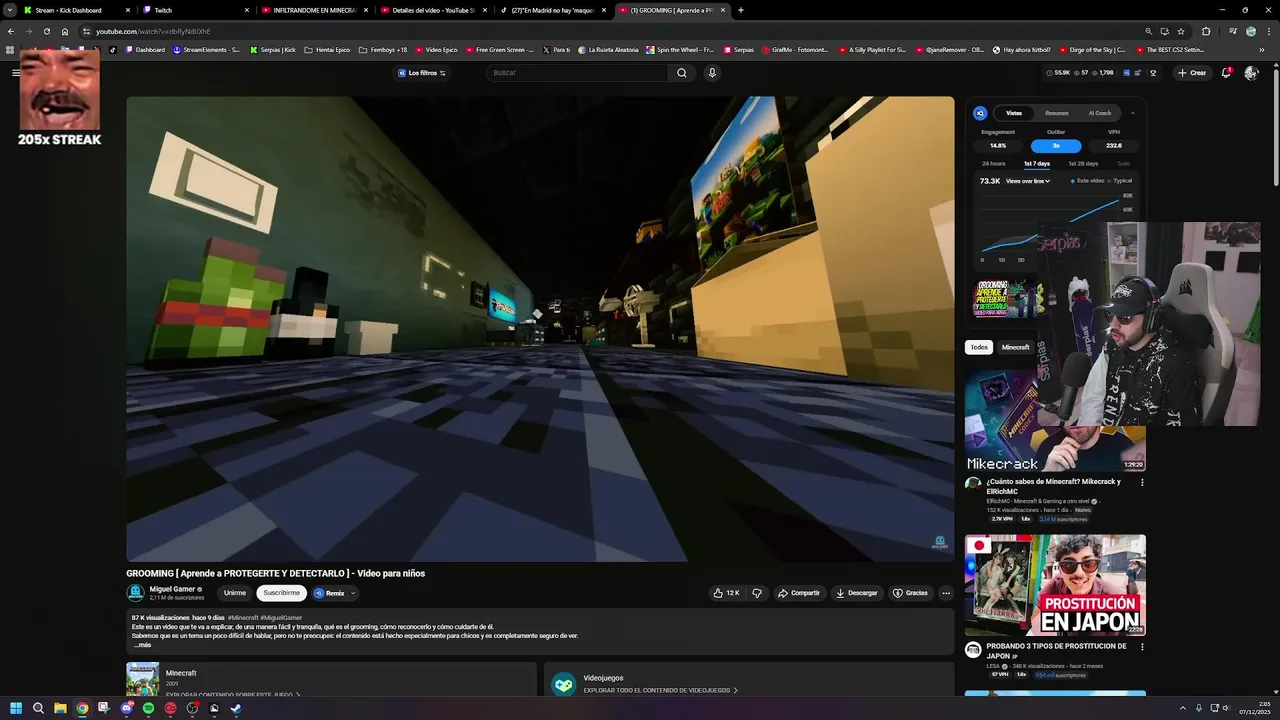Activate voice search microphone
1280x720 pixels.
pos(712,73)
